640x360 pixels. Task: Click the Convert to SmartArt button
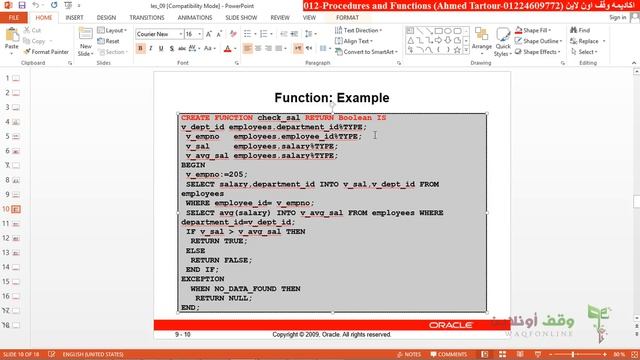tap(366, 52)
